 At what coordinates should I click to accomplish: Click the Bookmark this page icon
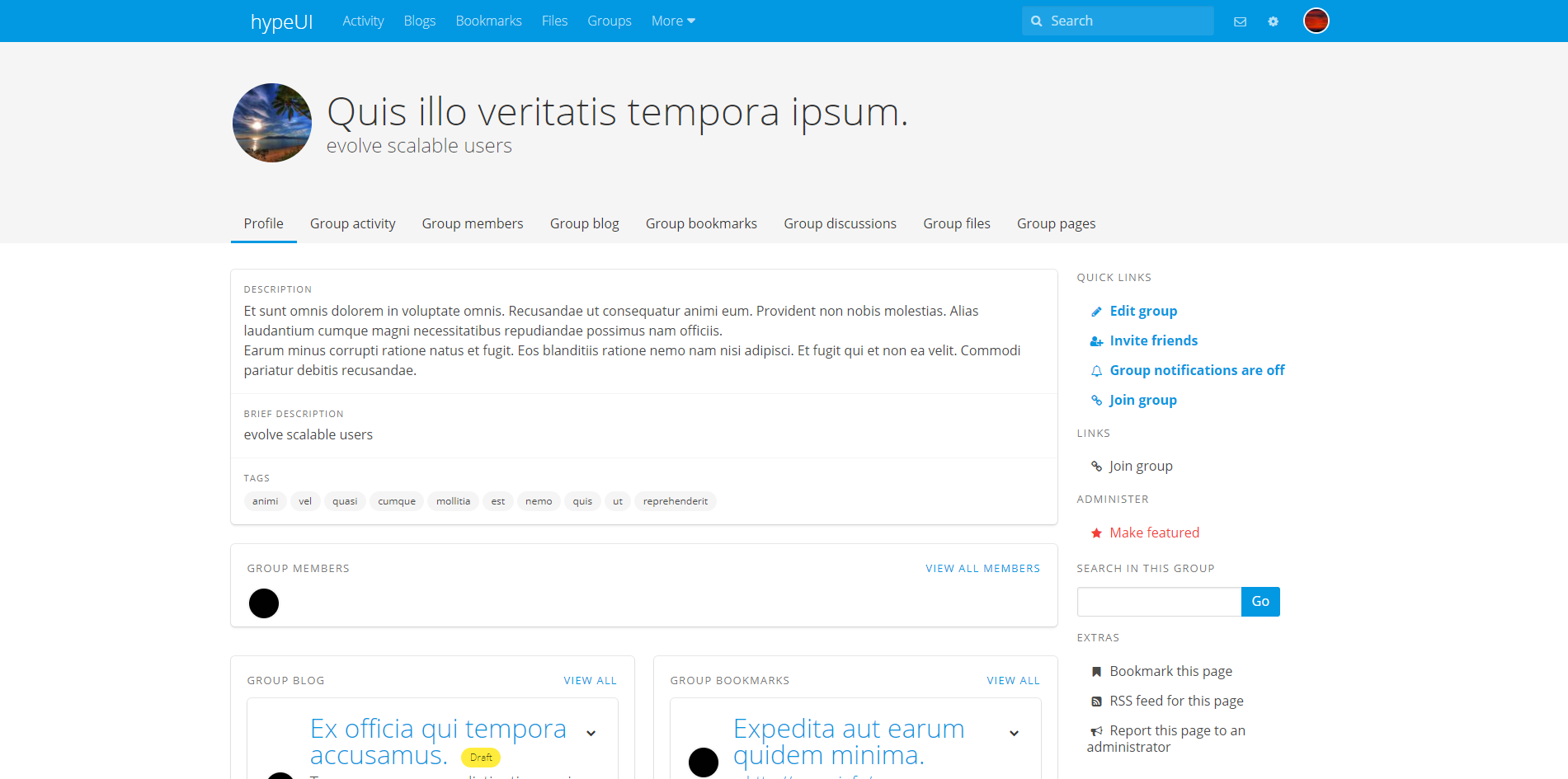point(1096,672)
